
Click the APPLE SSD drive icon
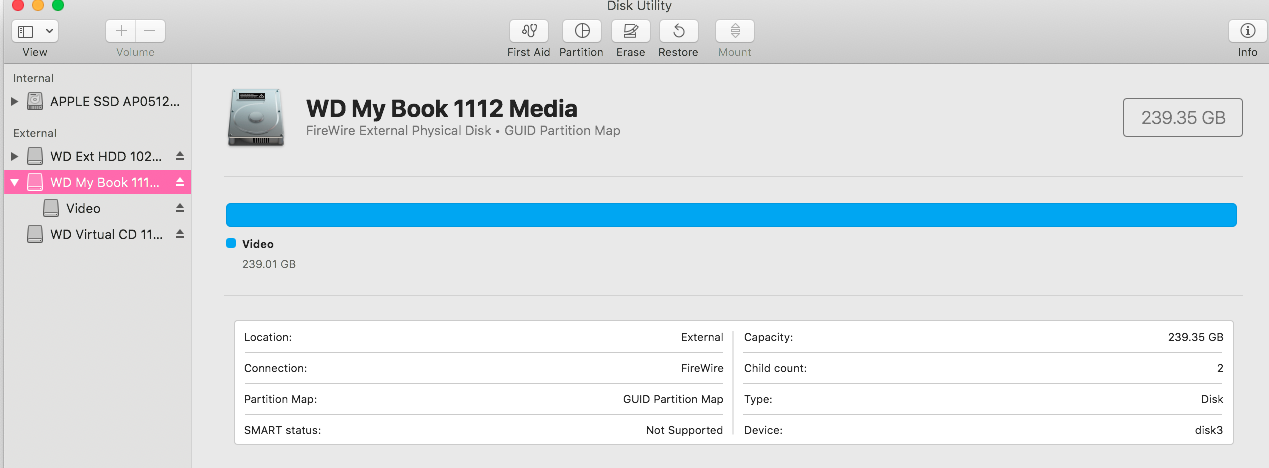[36, 101]
